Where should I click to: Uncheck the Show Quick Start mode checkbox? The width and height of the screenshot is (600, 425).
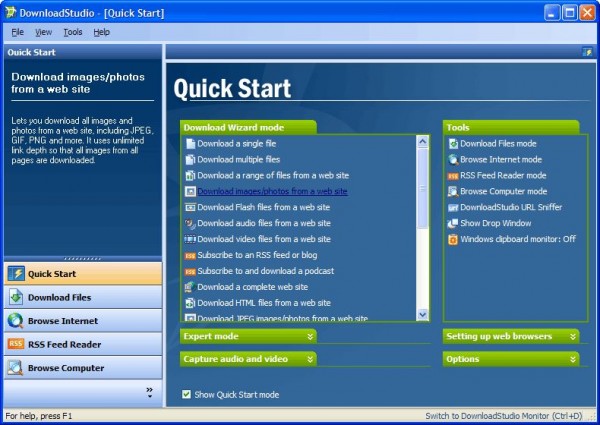click(186, 394)
